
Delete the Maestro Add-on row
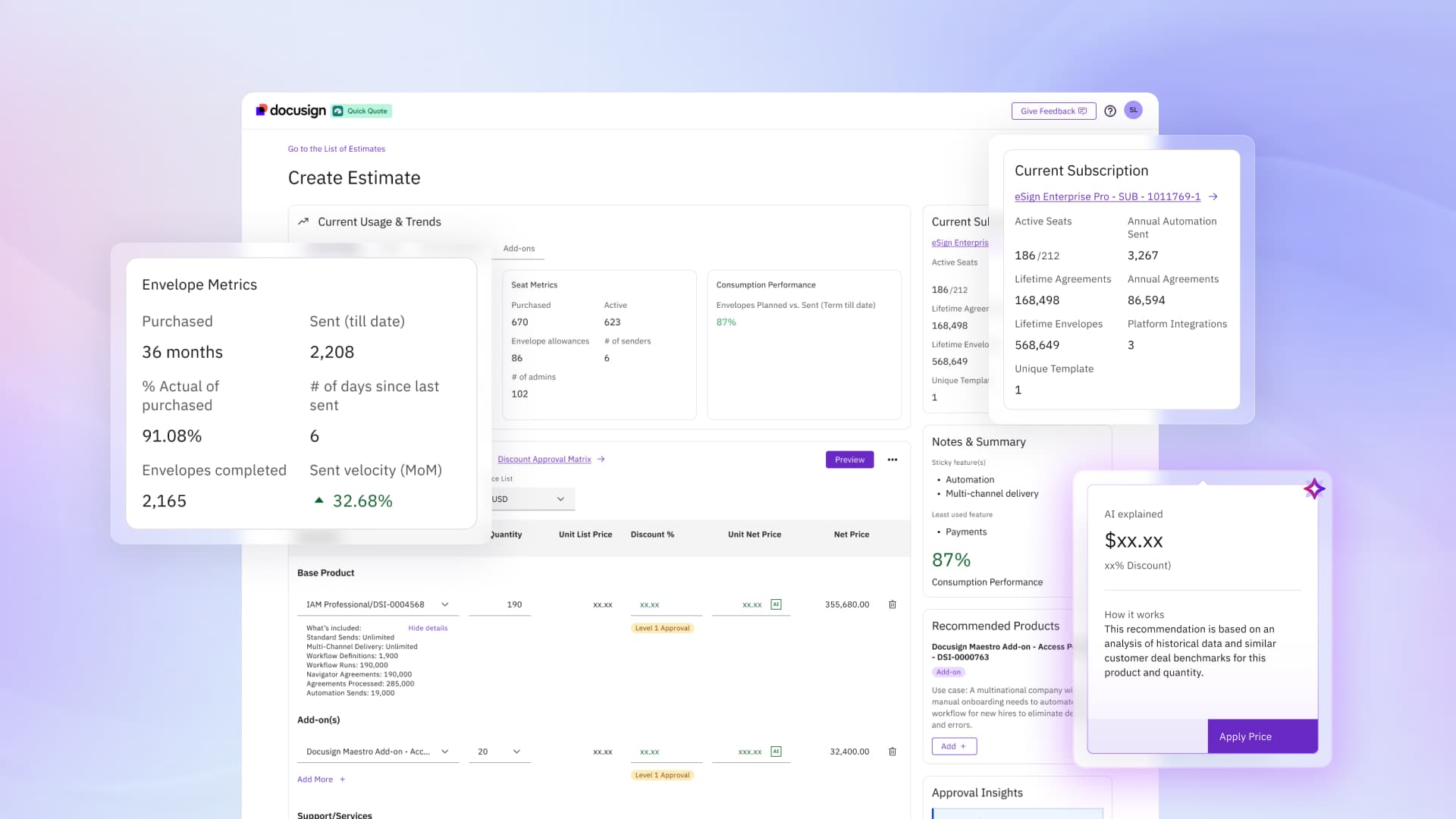click(893, 752)
